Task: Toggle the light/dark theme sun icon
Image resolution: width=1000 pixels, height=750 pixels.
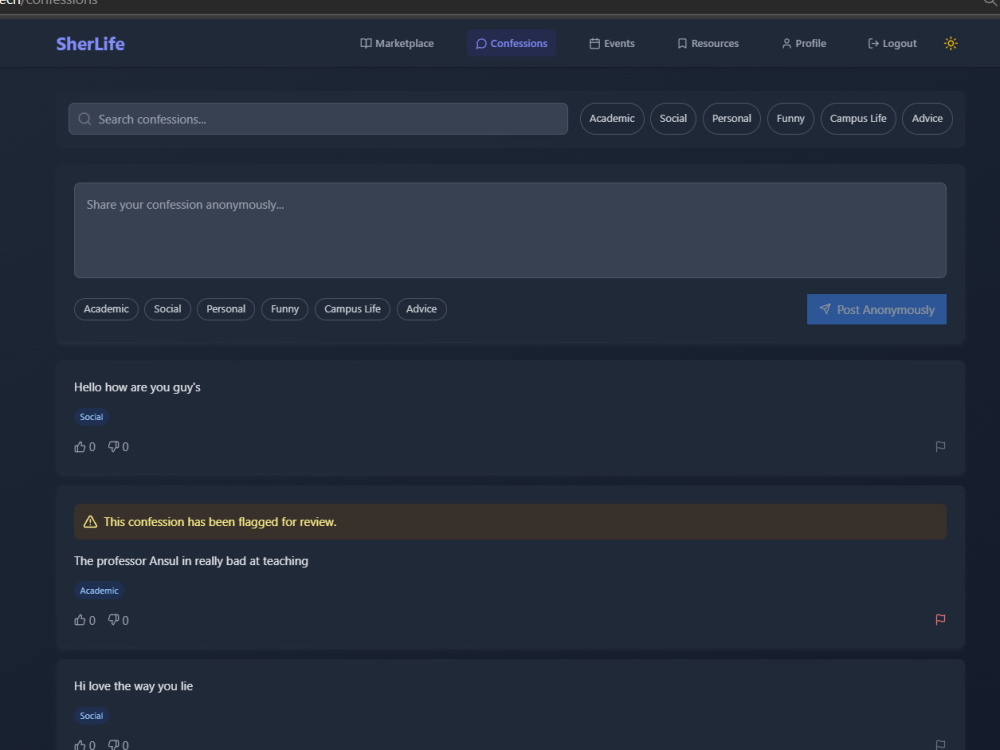Action: [x=950, y=43]
